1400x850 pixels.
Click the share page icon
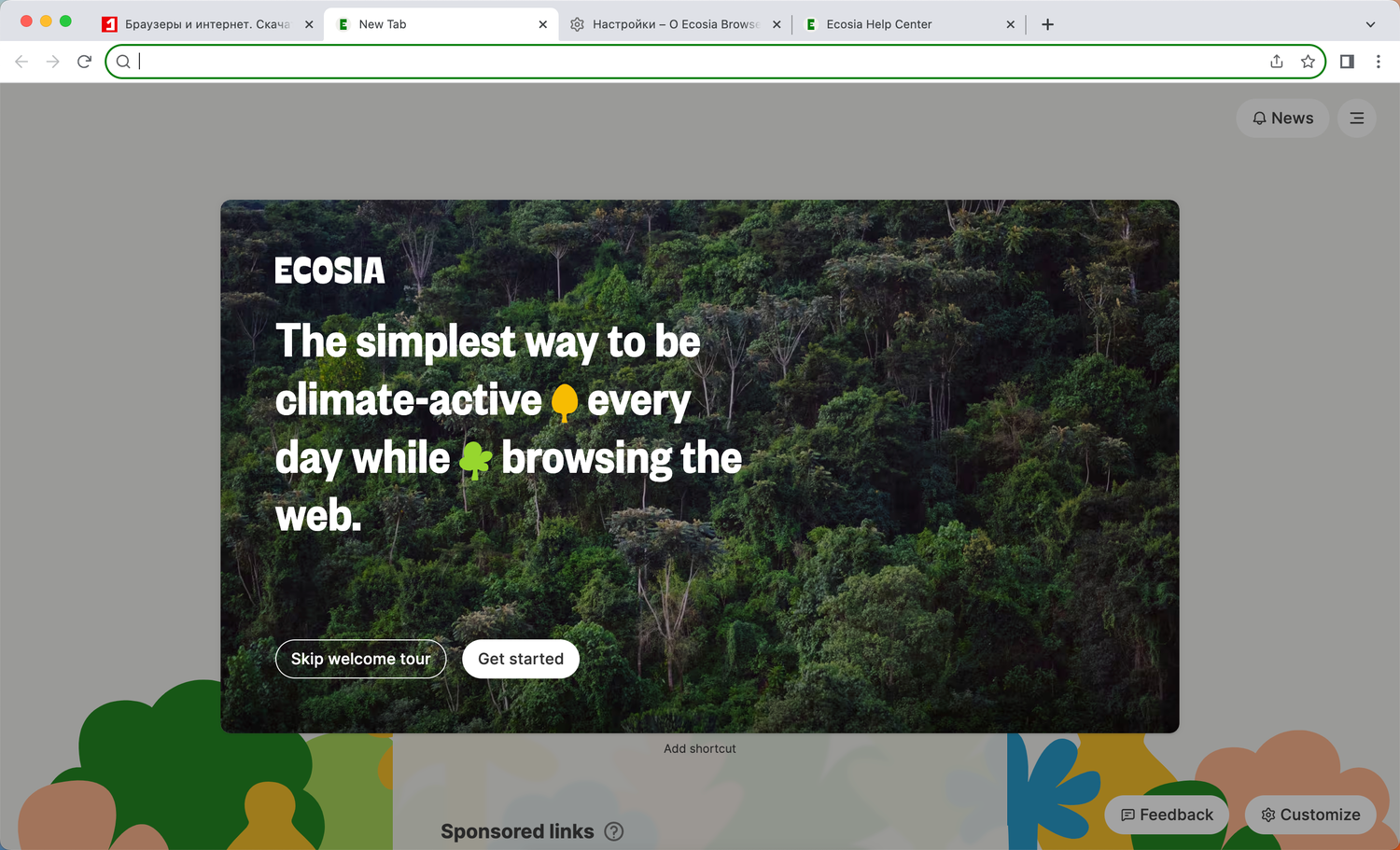[x=1277, y=62]
